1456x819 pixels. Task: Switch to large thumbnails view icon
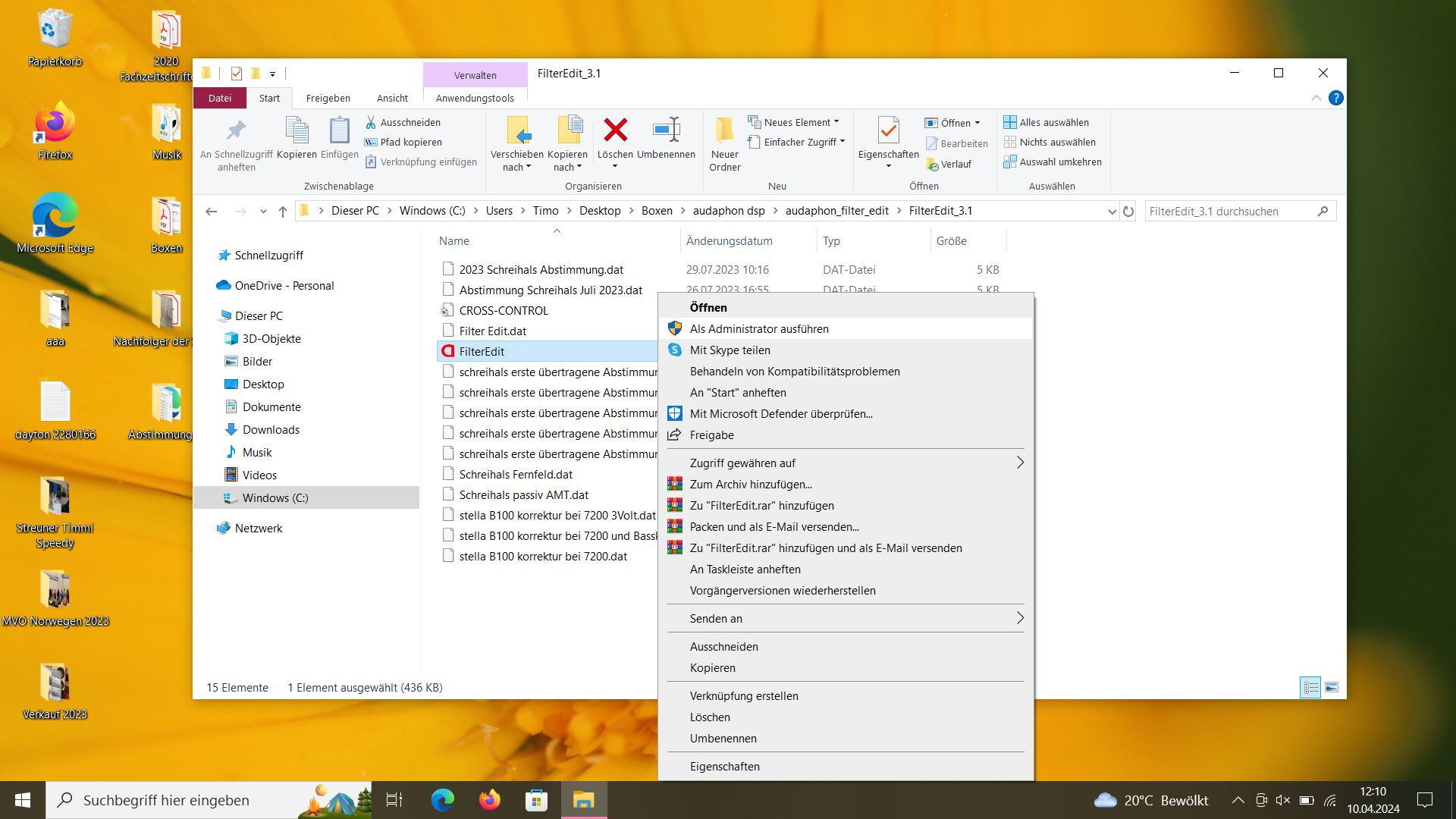1331,687
